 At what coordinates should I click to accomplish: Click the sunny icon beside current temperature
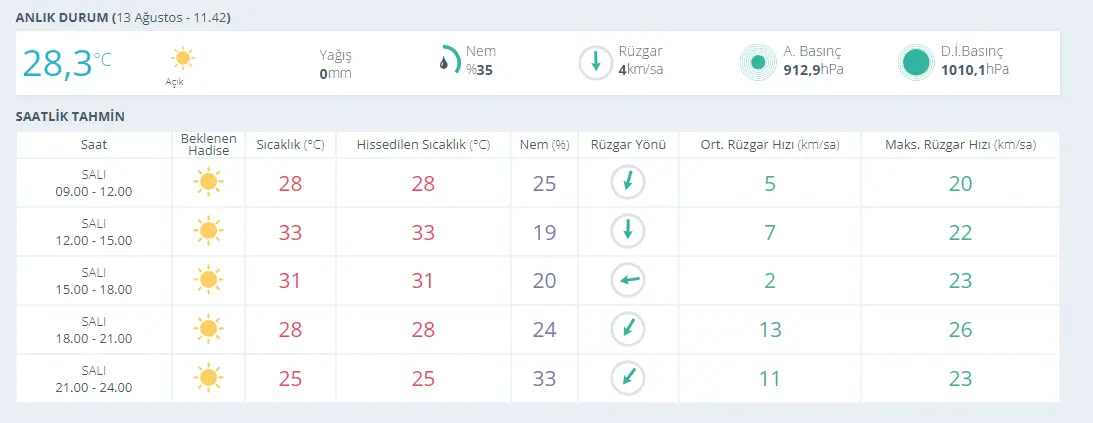(182, 57)
